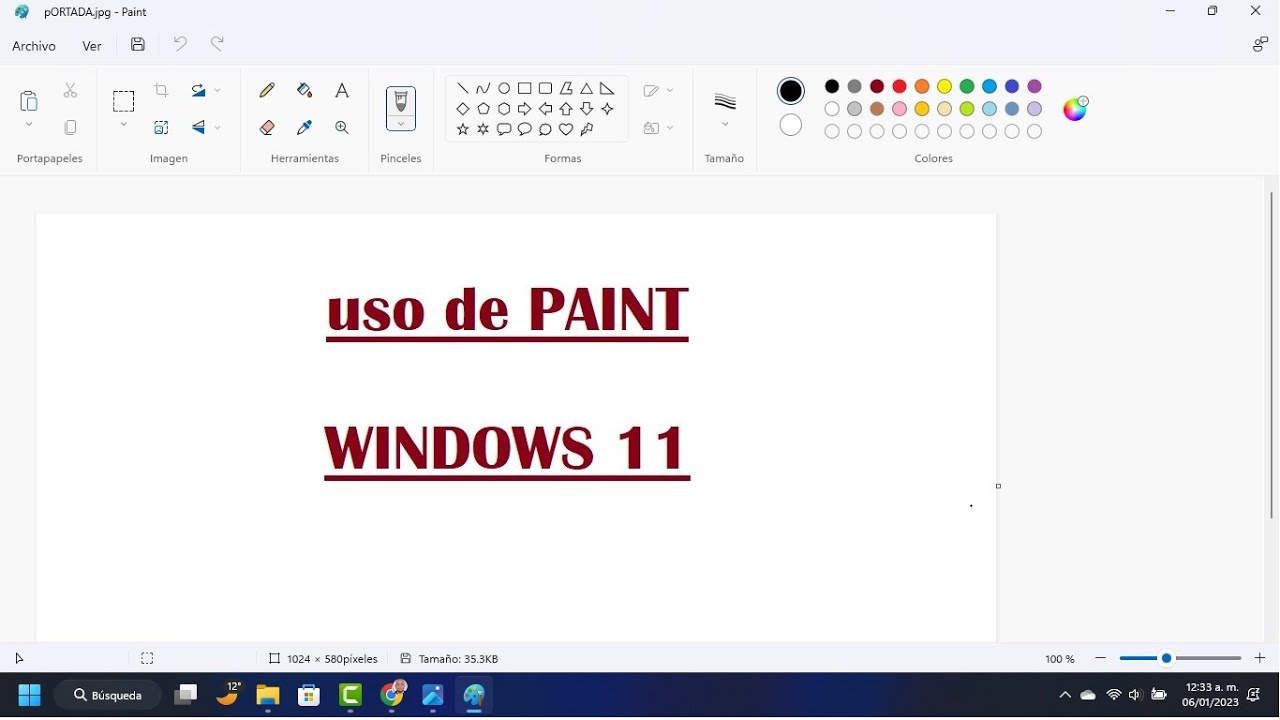Viewport: 1280px width, 720px height.
Task: Pick the green palette color
Action: (967, 87)
